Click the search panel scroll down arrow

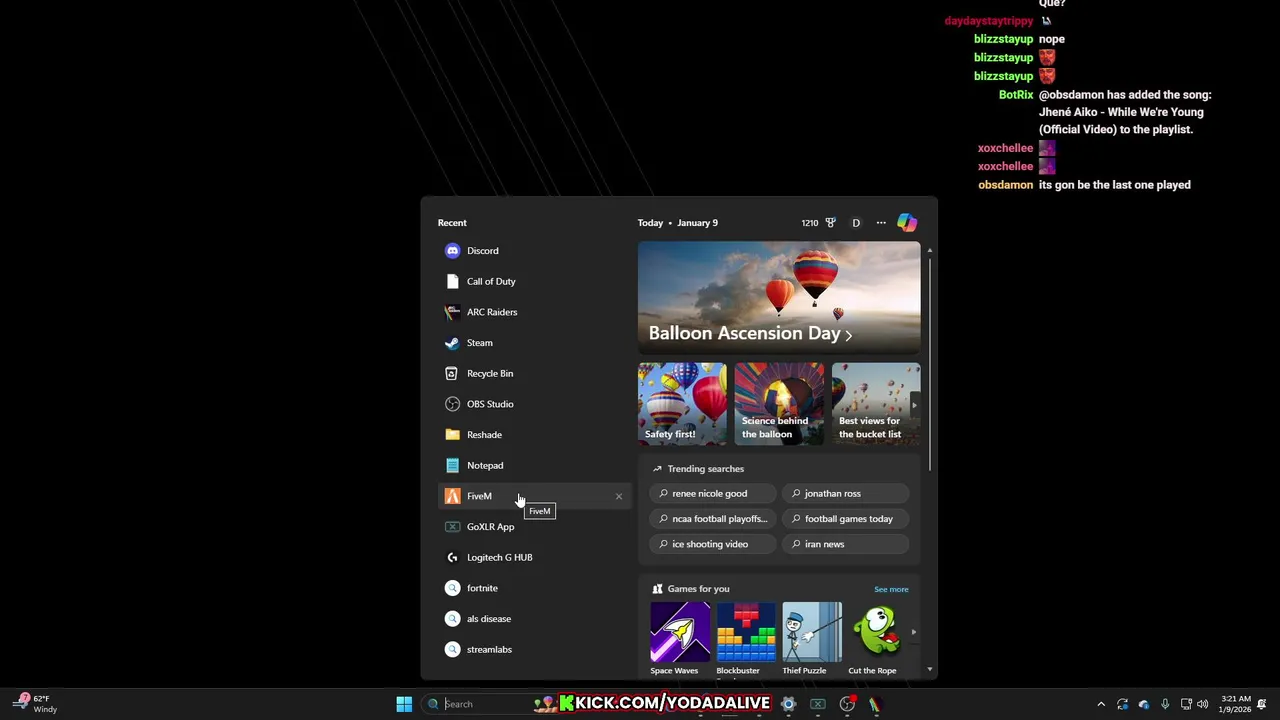coord(930,670)
